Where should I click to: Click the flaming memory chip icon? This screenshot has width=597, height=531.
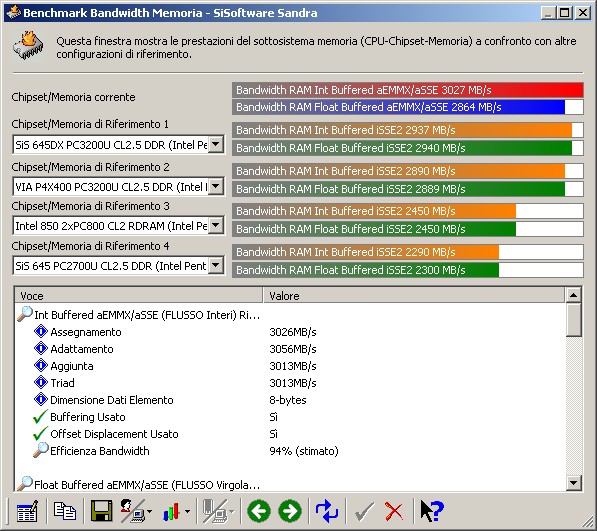(28, 46)
